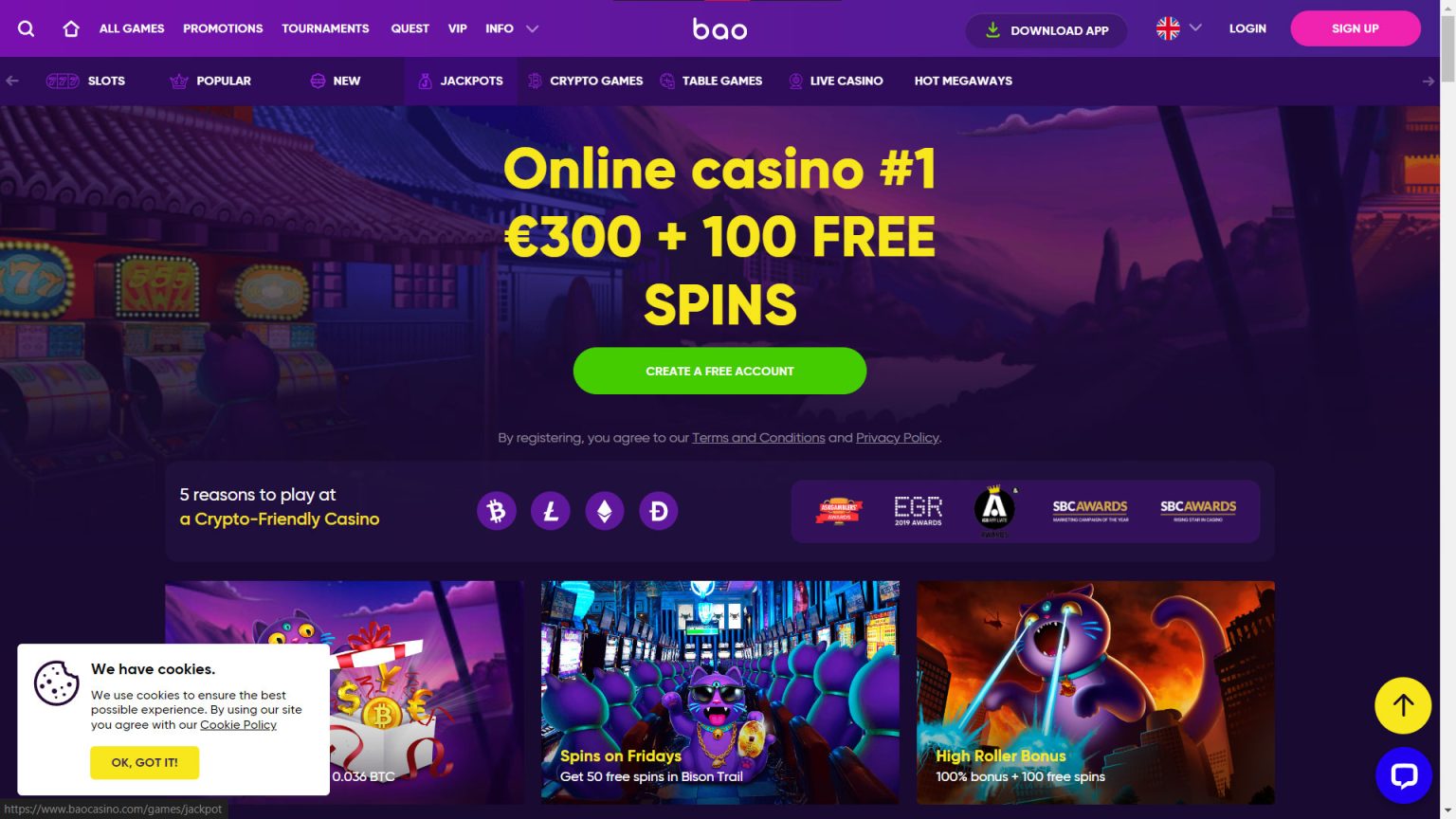Click CREATE A FREE ACCOUNT button
Viewport: 1456px width, 819px height.
tap(720, 371)
